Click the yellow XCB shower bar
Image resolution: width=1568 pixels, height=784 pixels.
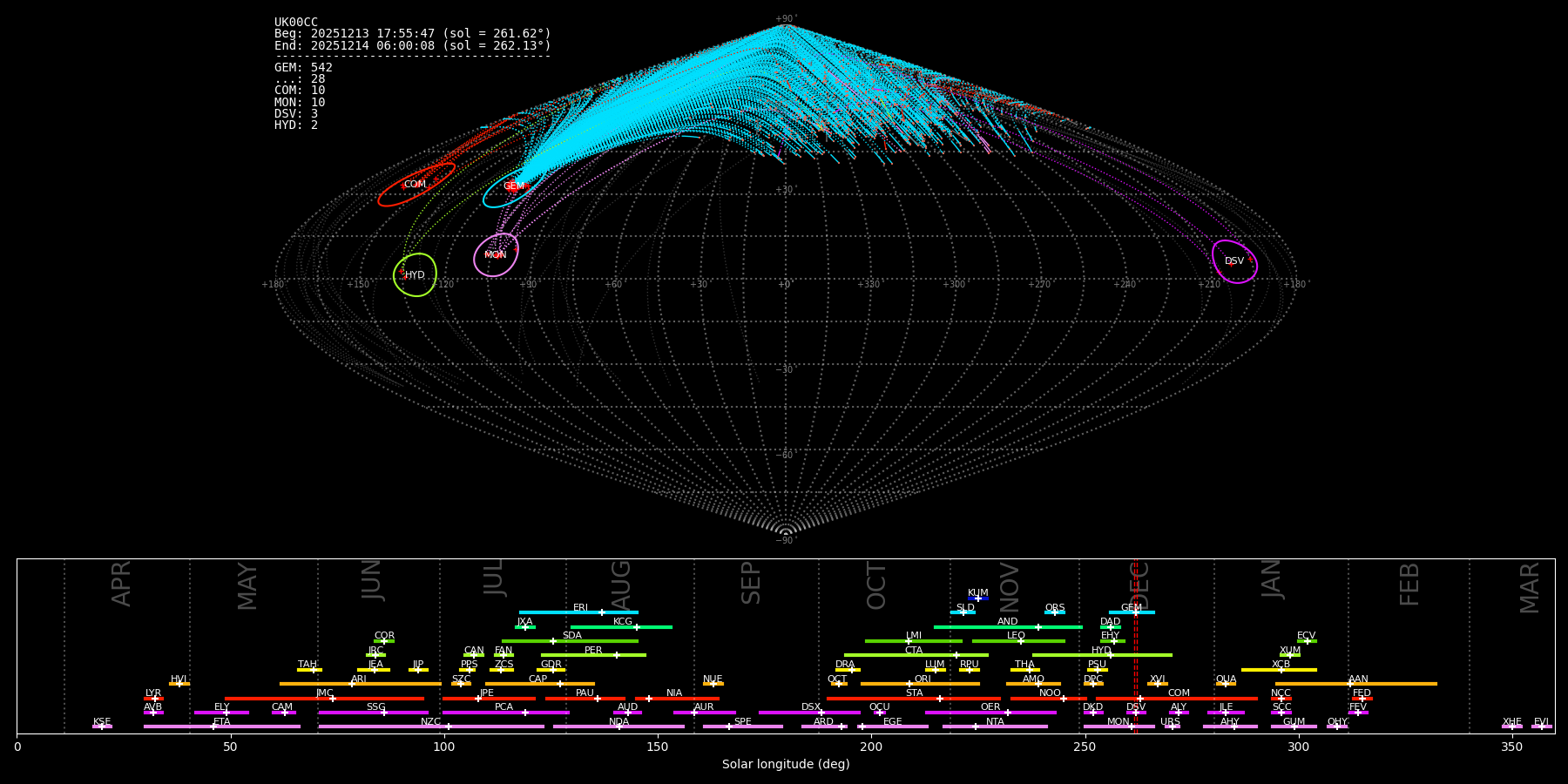[1279, 670]
